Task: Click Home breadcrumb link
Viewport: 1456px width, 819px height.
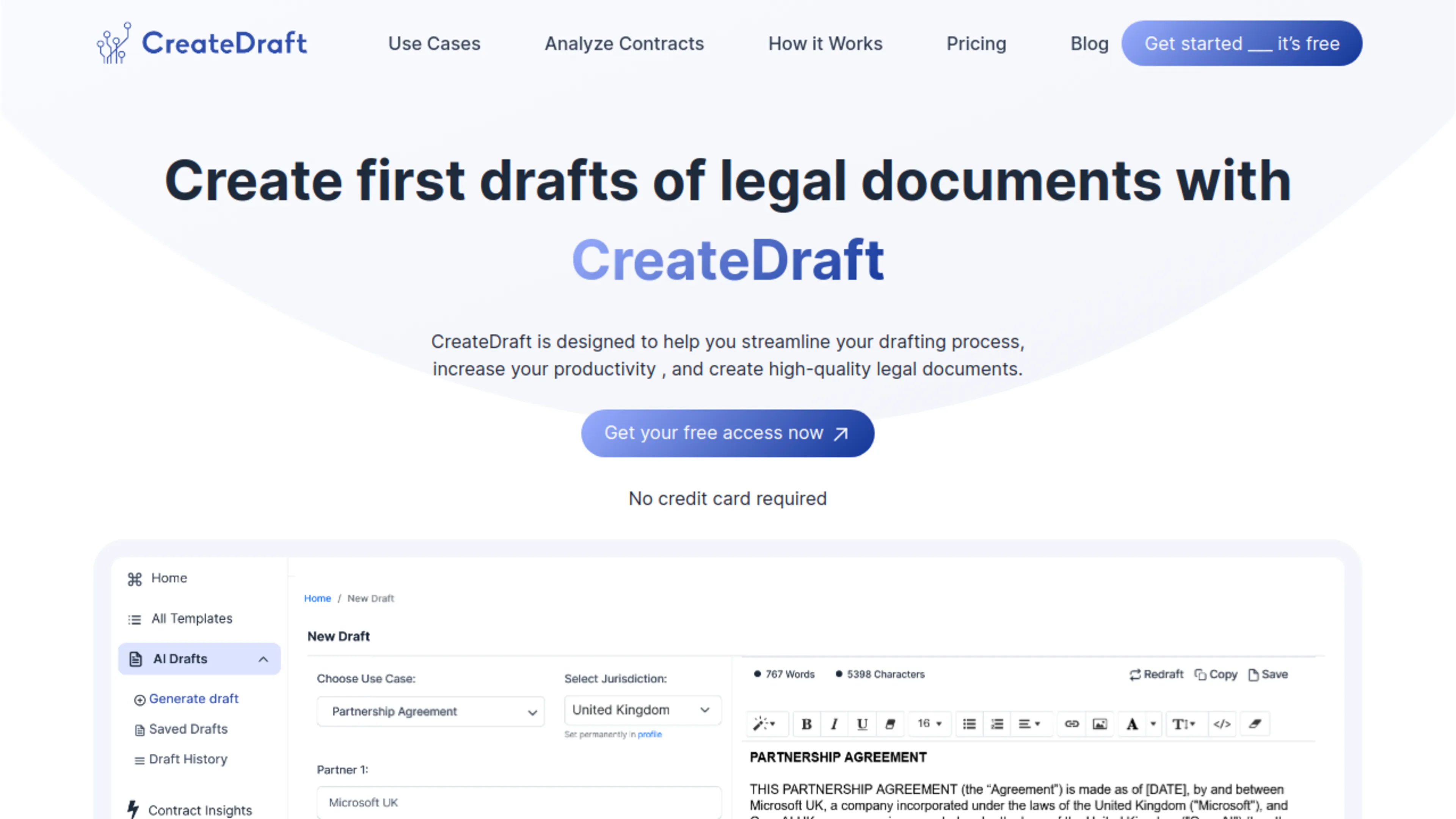Action: pyautogui.click(x=318, y=598)
